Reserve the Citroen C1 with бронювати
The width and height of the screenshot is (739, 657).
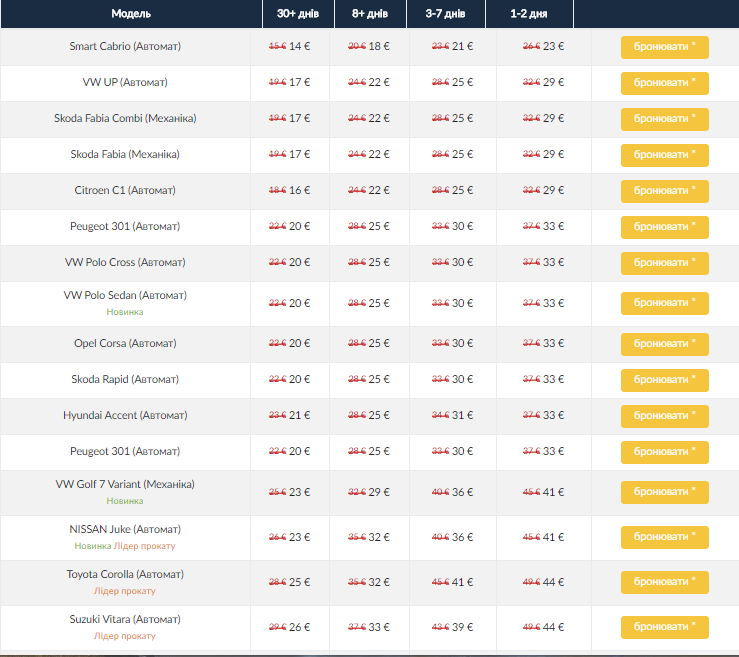click(x=664, y=191)
